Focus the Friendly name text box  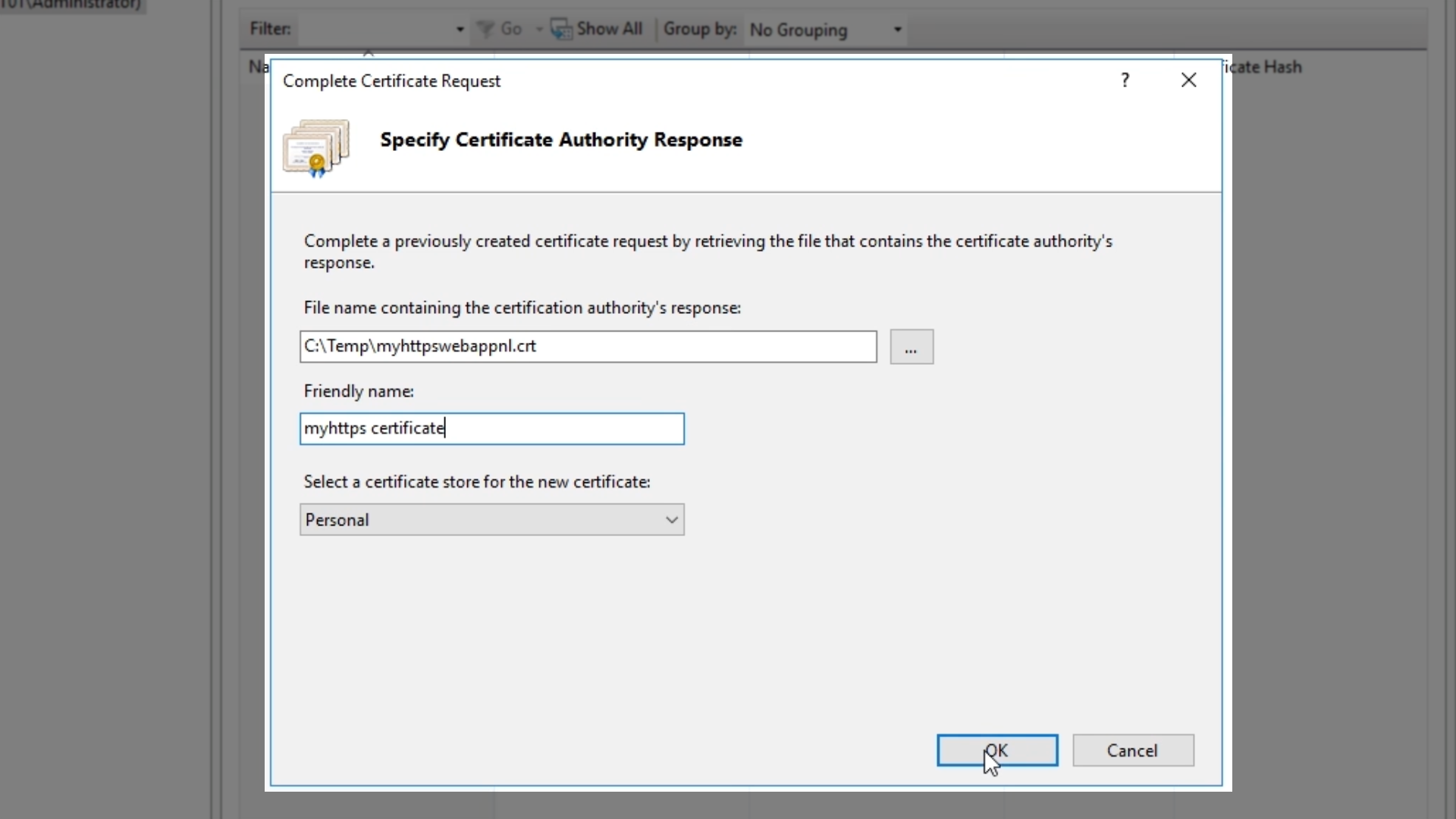click(491, 429)
